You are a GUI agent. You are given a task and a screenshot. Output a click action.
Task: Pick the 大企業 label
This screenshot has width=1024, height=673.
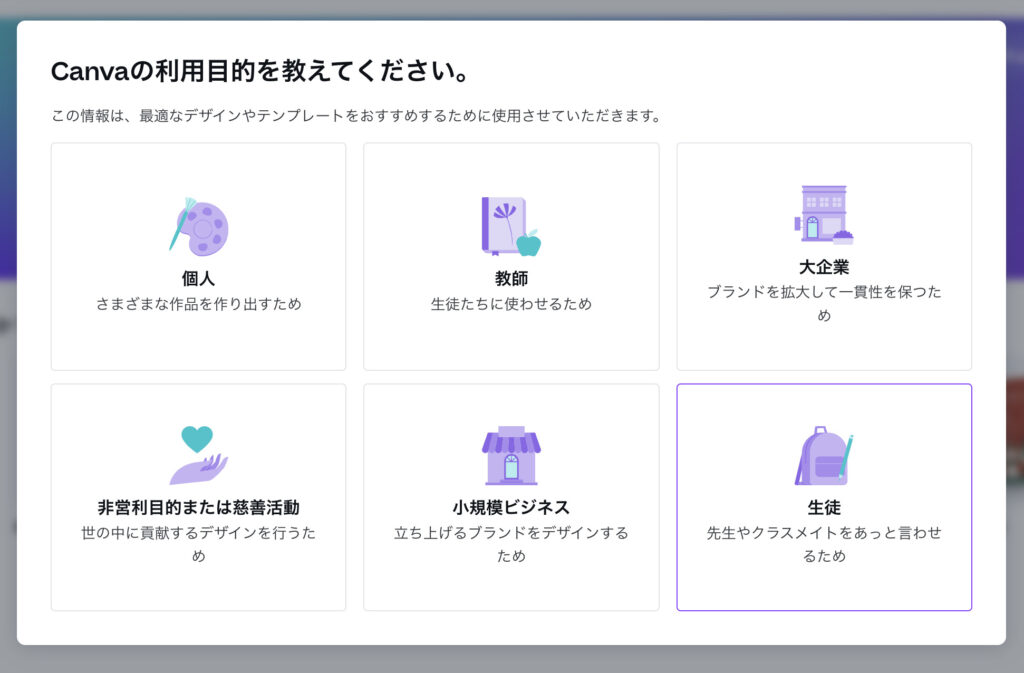click(x=824, y=267)
